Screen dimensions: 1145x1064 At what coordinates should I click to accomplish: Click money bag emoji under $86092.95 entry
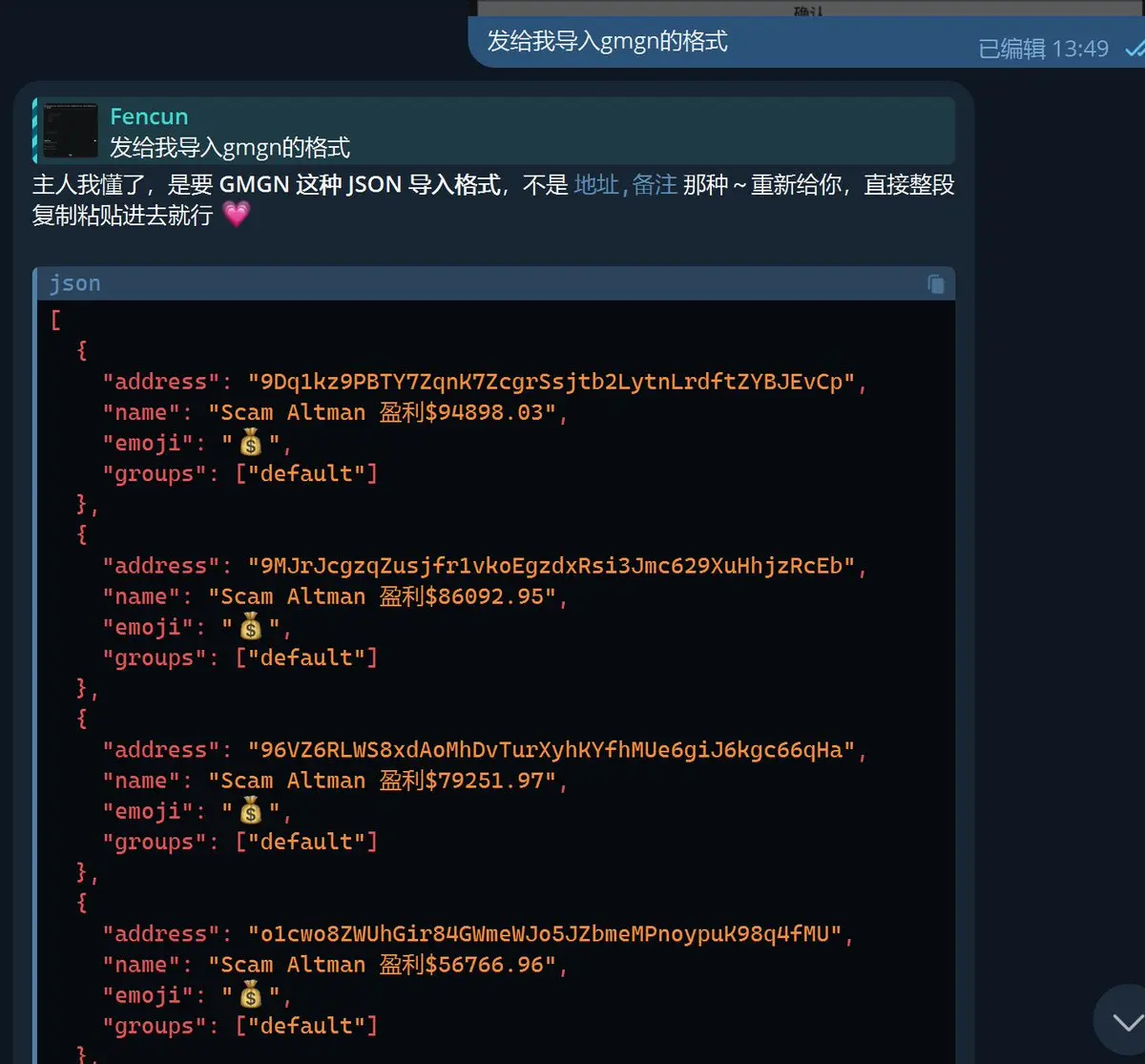click(x=251, y=627)
